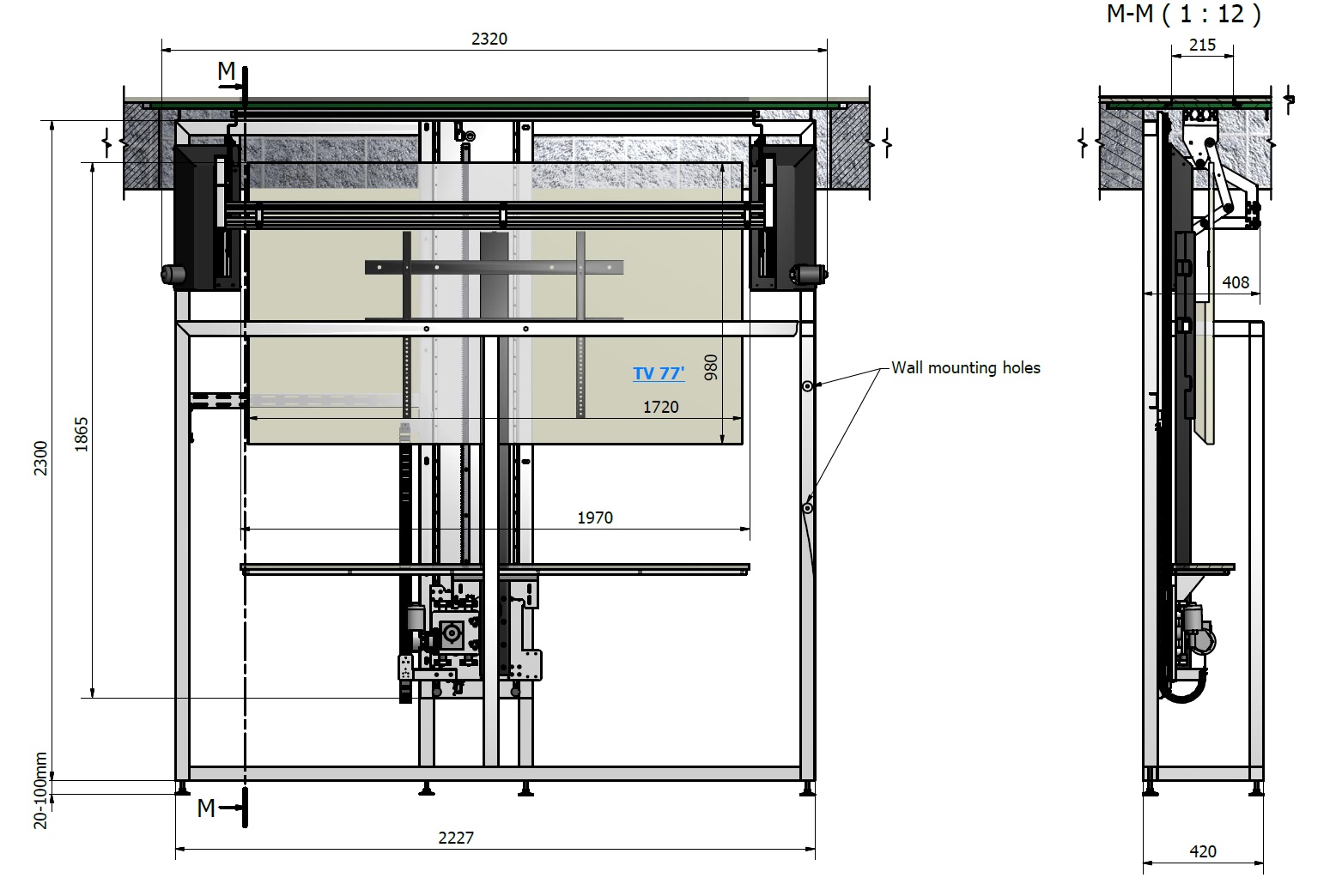
Task: Click the left side roller motor
Action: point(173,275)
